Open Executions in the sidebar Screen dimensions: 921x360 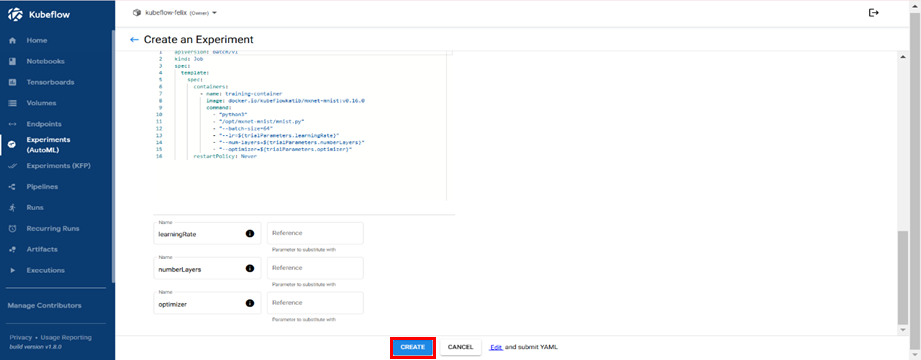coord(46,270)
